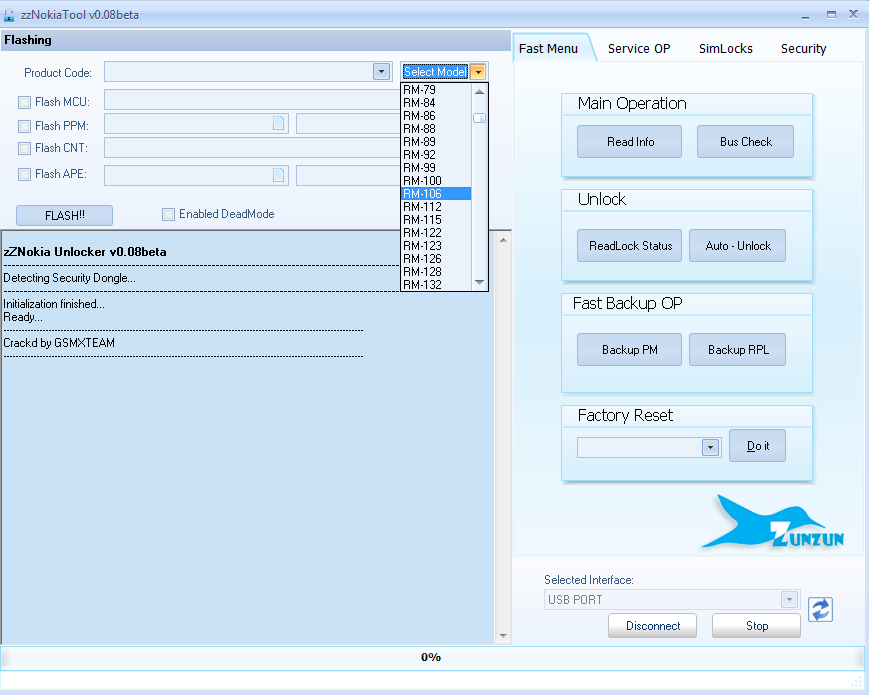Select RM-84 from model list

point(436,103)
